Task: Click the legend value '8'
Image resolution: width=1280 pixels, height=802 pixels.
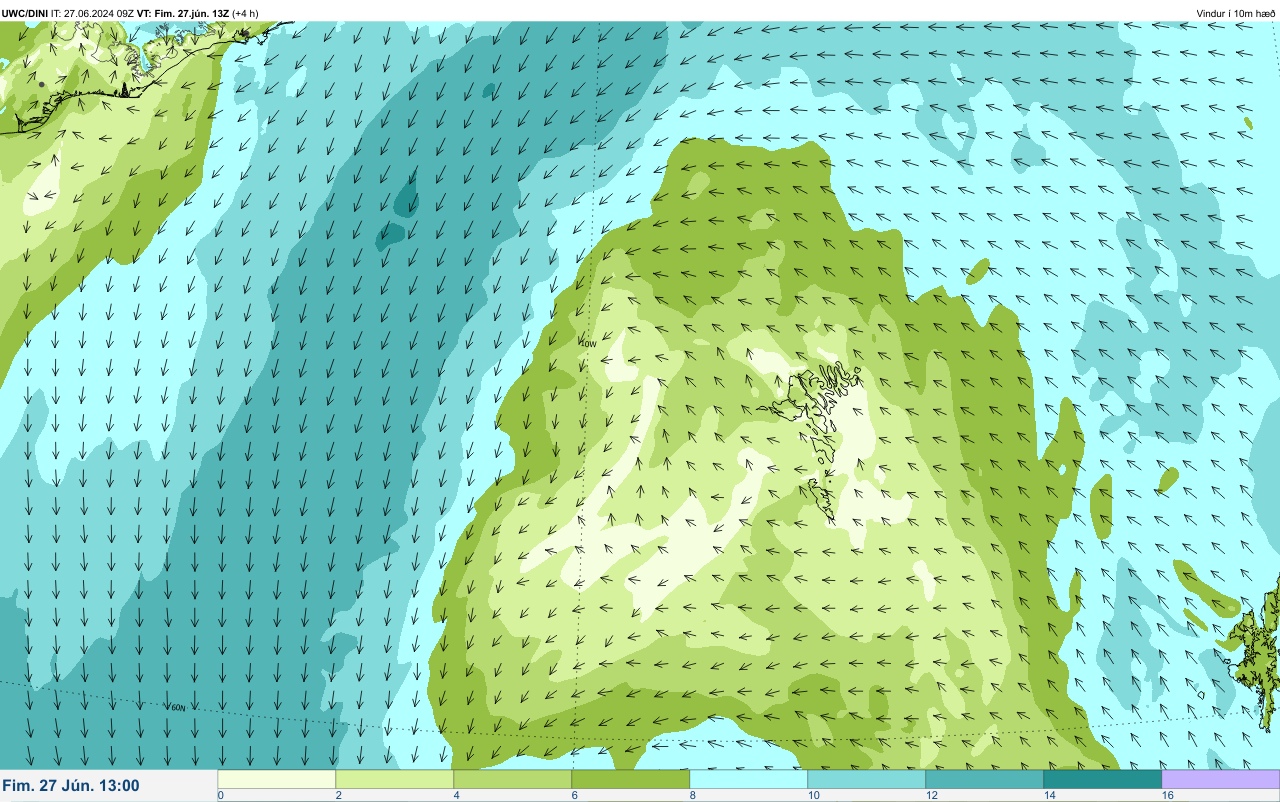Action: [693, 795]
